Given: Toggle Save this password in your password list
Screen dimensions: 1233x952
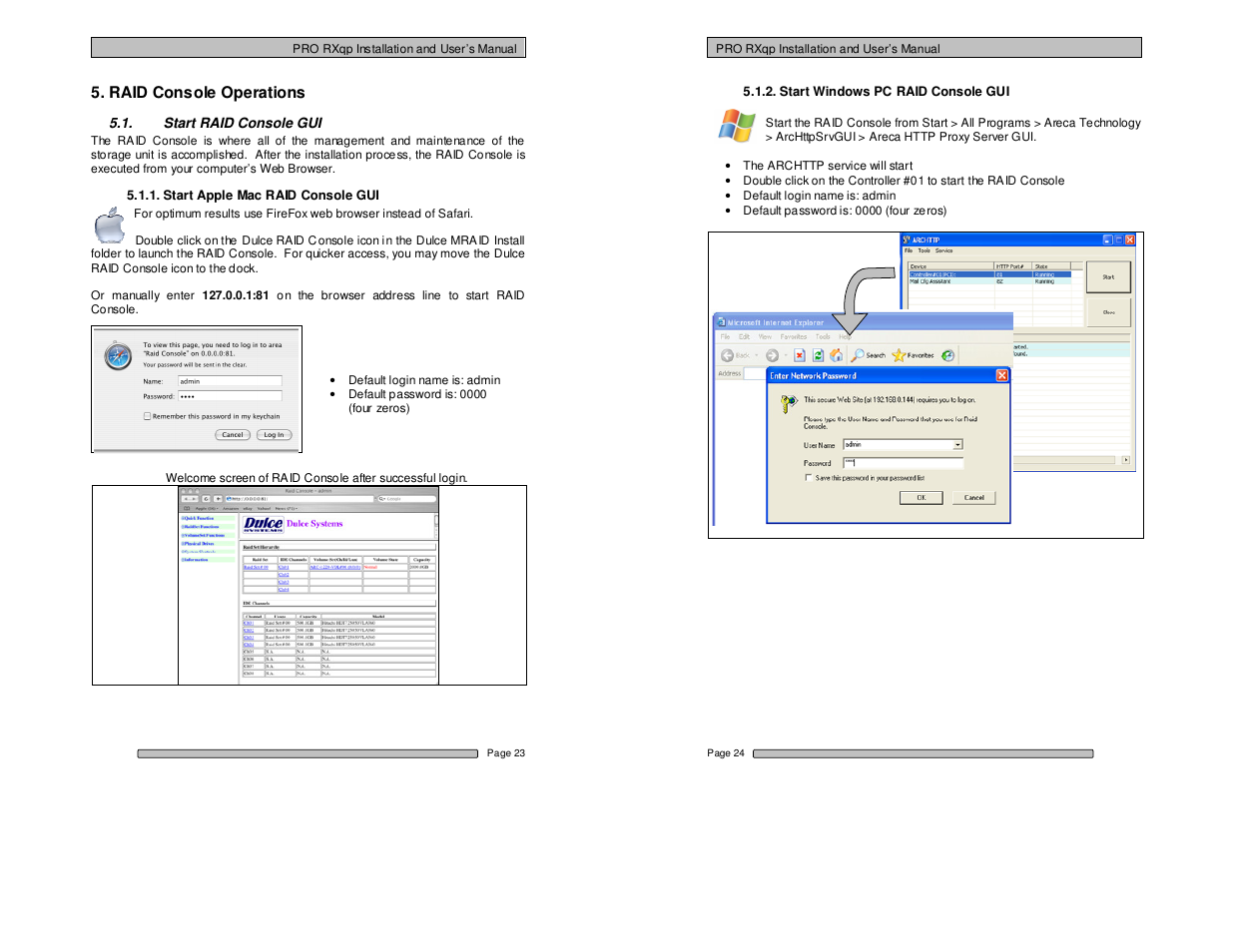Looking at the screenshot, I should click(809, 477).
